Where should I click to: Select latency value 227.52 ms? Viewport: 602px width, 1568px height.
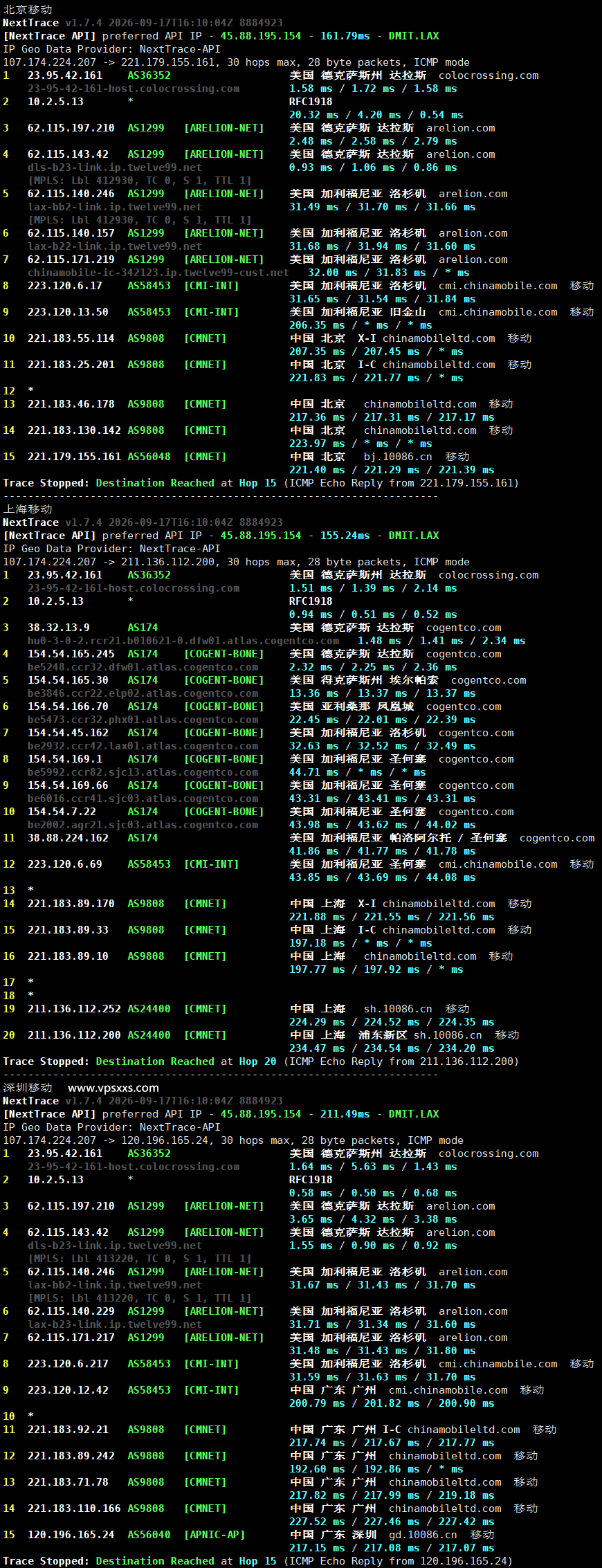(317, 1522)
